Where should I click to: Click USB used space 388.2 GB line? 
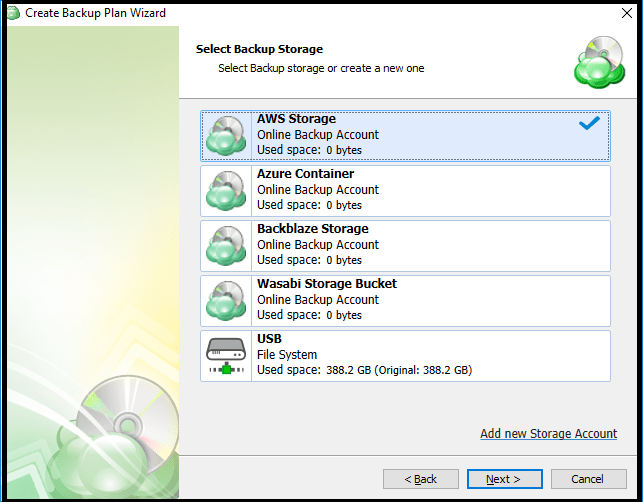(x=364, y=370)
